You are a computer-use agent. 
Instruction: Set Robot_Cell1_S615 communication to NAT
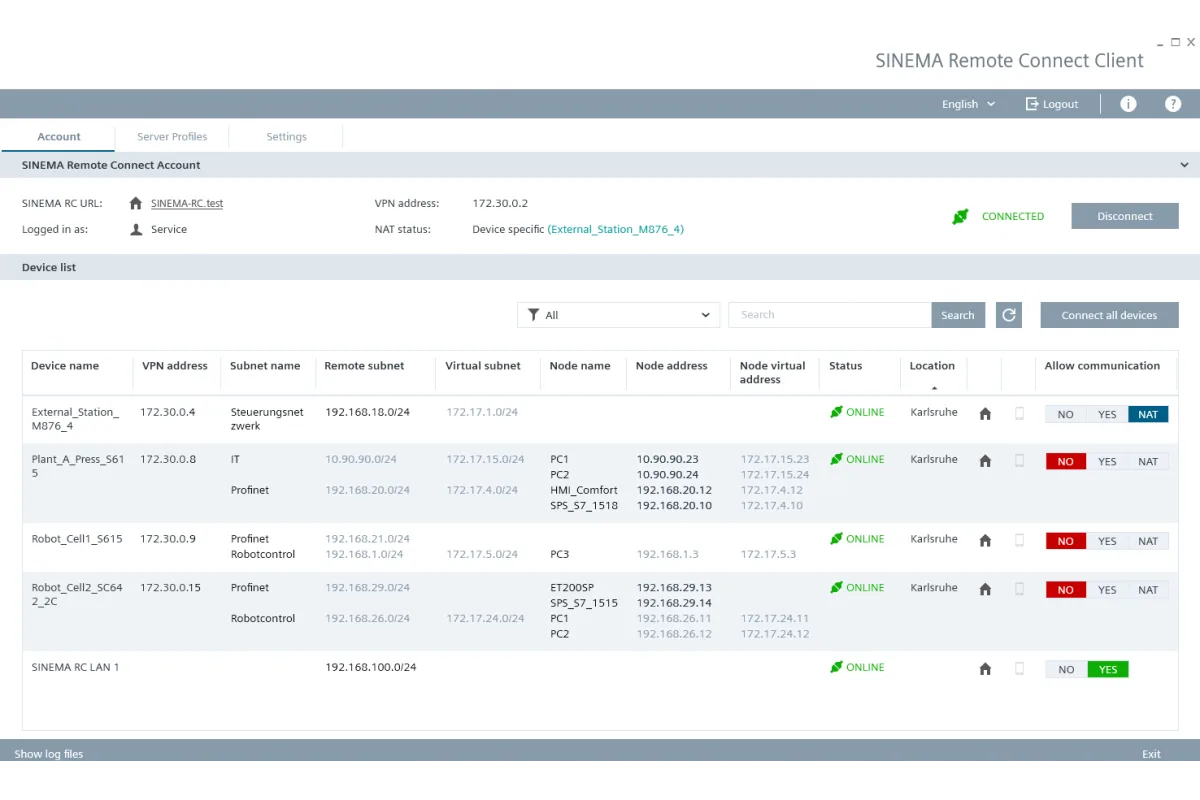(1148, 541)
